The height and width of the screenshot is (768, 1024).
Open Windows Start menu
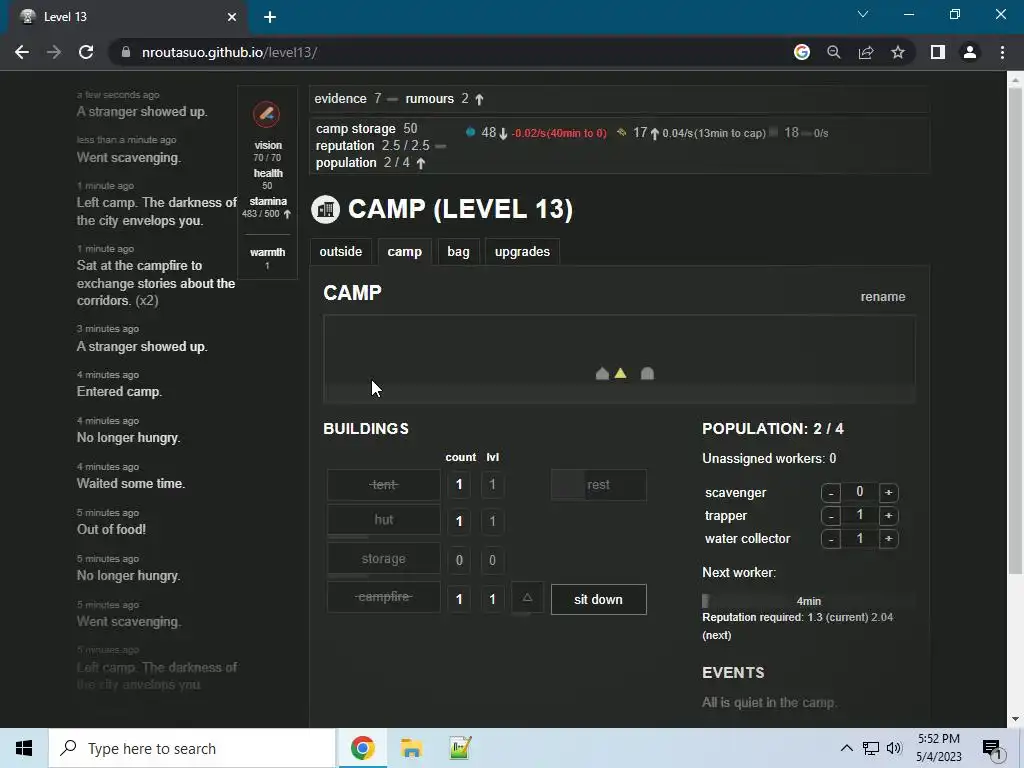[x=24, y=748]
